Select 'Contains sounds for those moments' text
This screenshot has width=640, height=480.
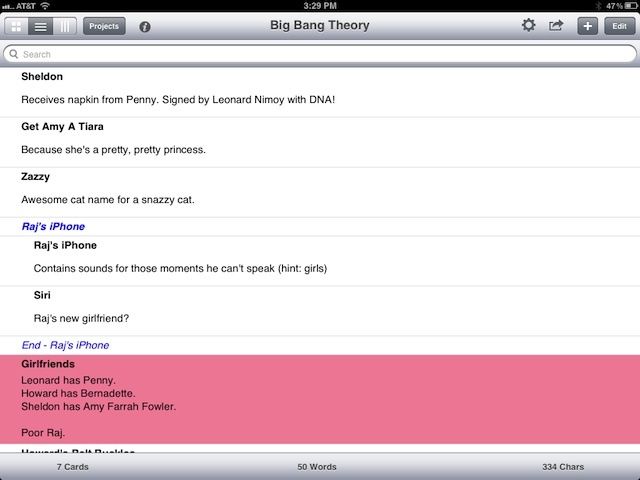(119, 269)
